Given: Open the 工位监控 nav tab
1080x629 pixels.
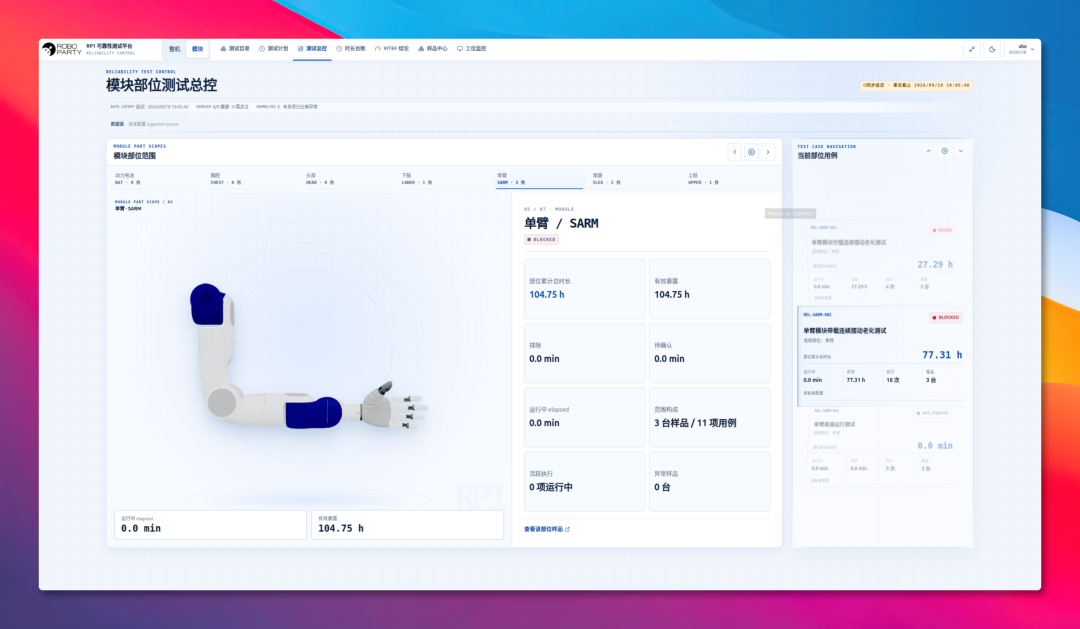Looking at the screenshot, I should coord(472,49).
